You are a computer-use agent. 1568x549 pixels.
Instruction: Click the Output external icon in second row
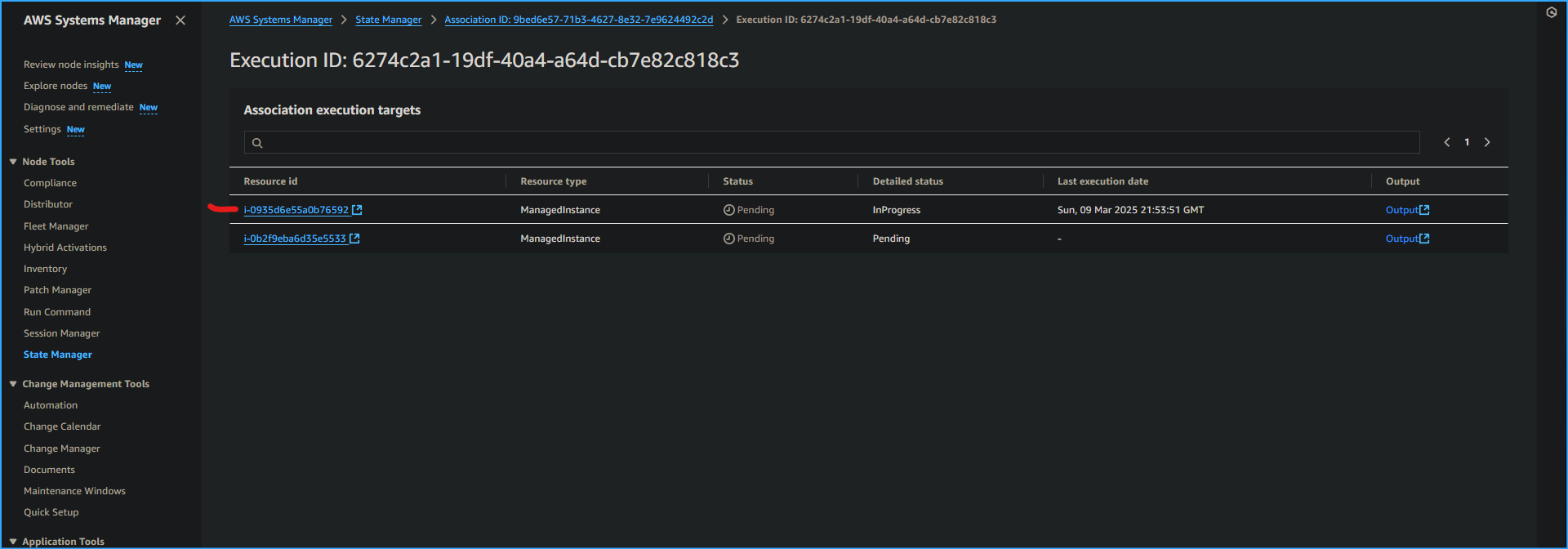(x=1424, y=239)
